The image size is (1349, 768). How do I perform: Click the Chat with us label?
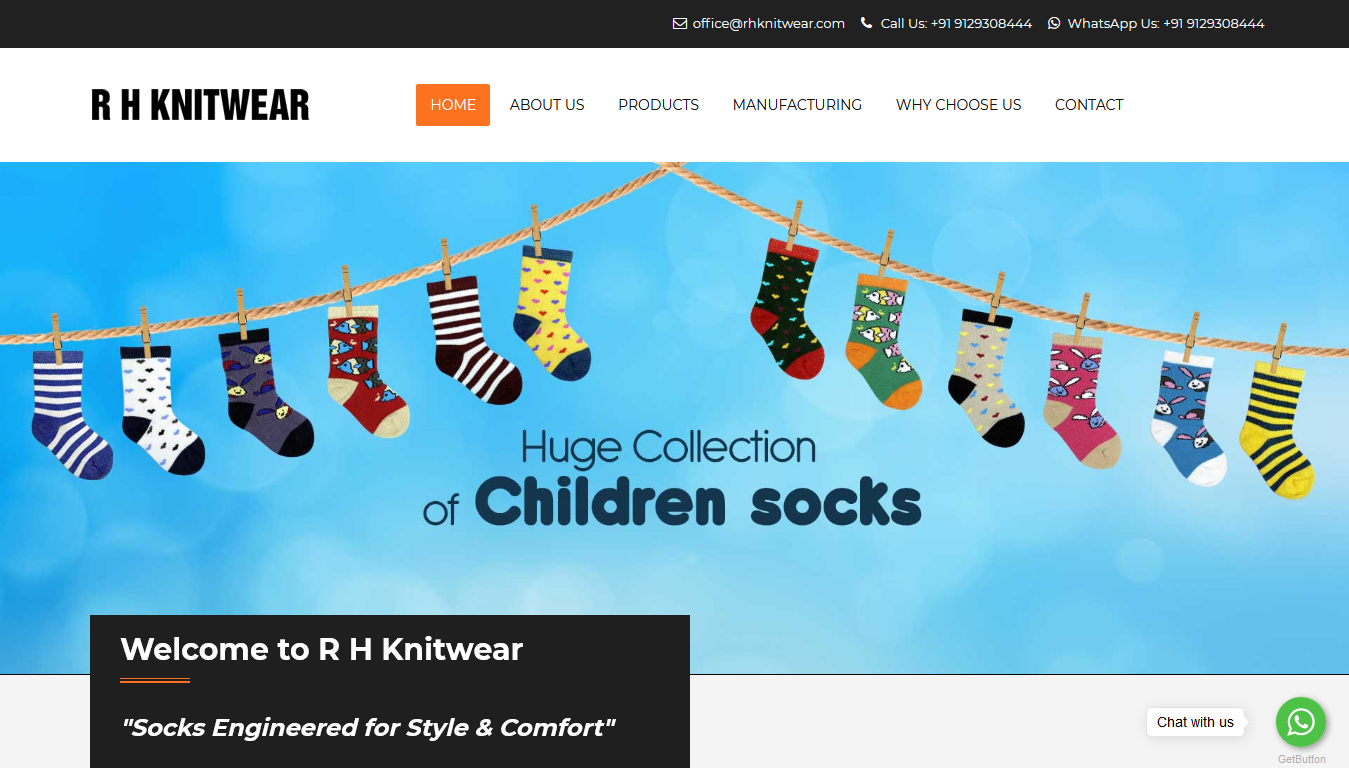[1195, 722]
